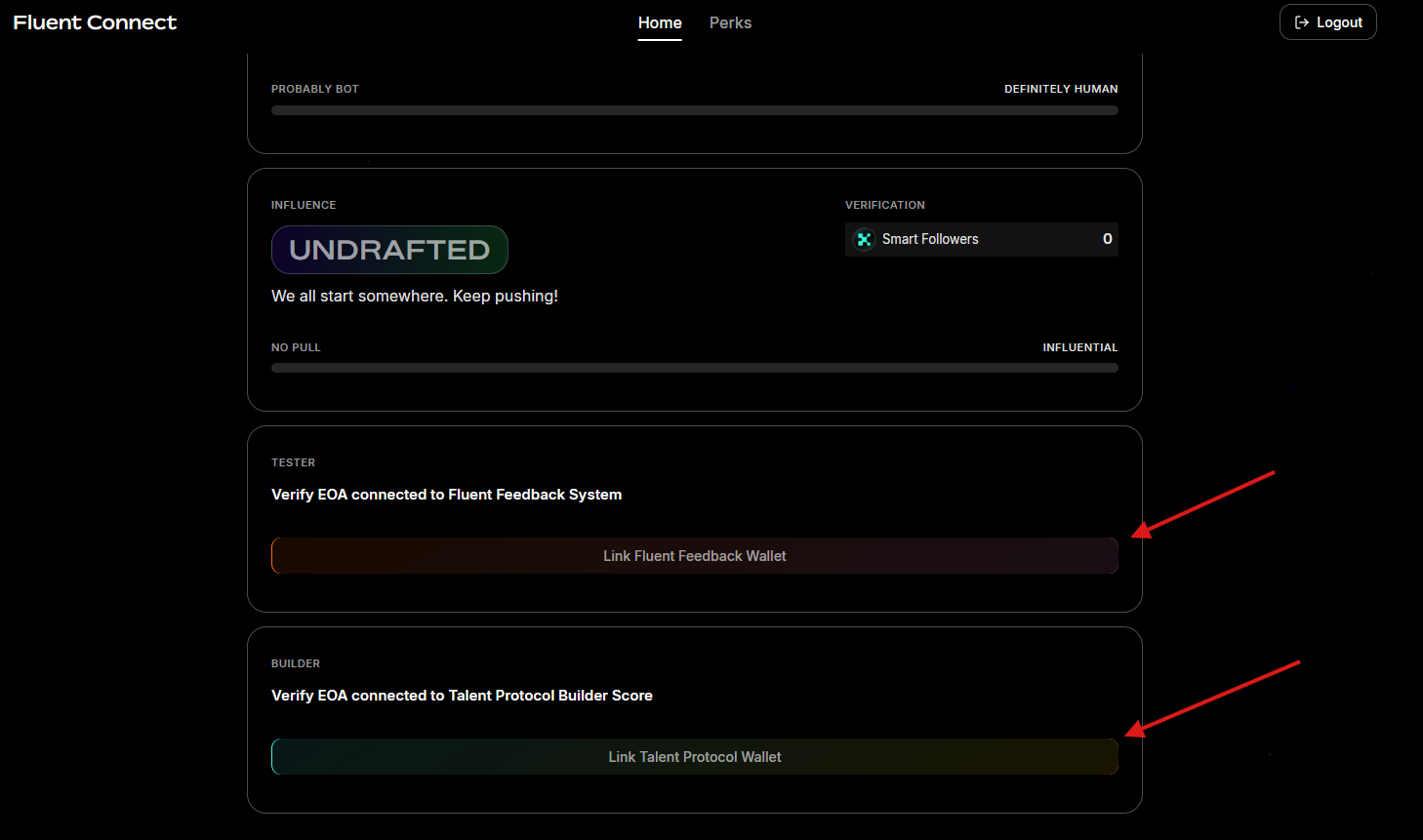
Task: Click the DEFINITELY HUMAN label
Action: click(x=1061, y=89)
